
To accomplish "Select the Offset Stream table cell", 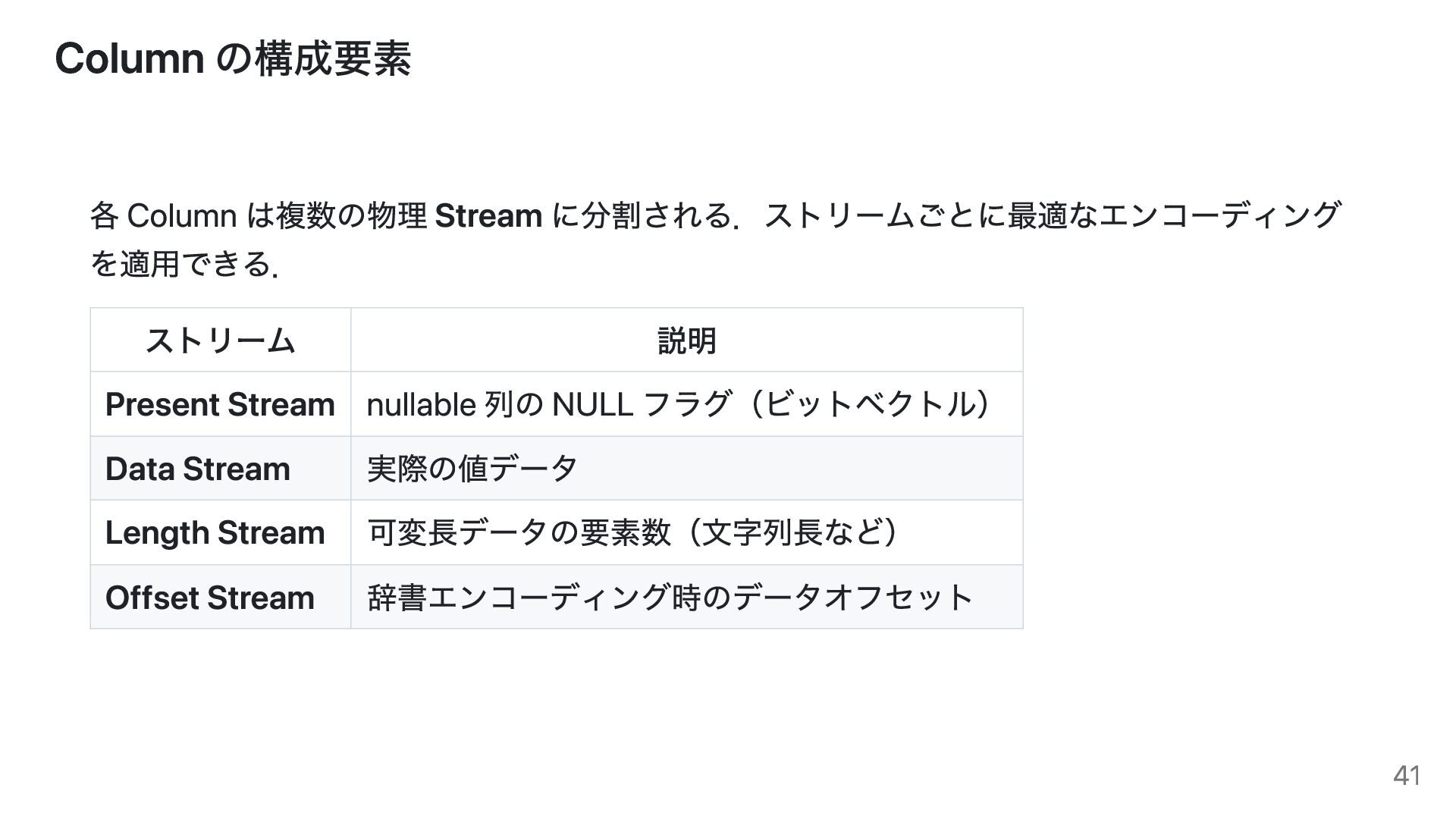I will 221,597.
